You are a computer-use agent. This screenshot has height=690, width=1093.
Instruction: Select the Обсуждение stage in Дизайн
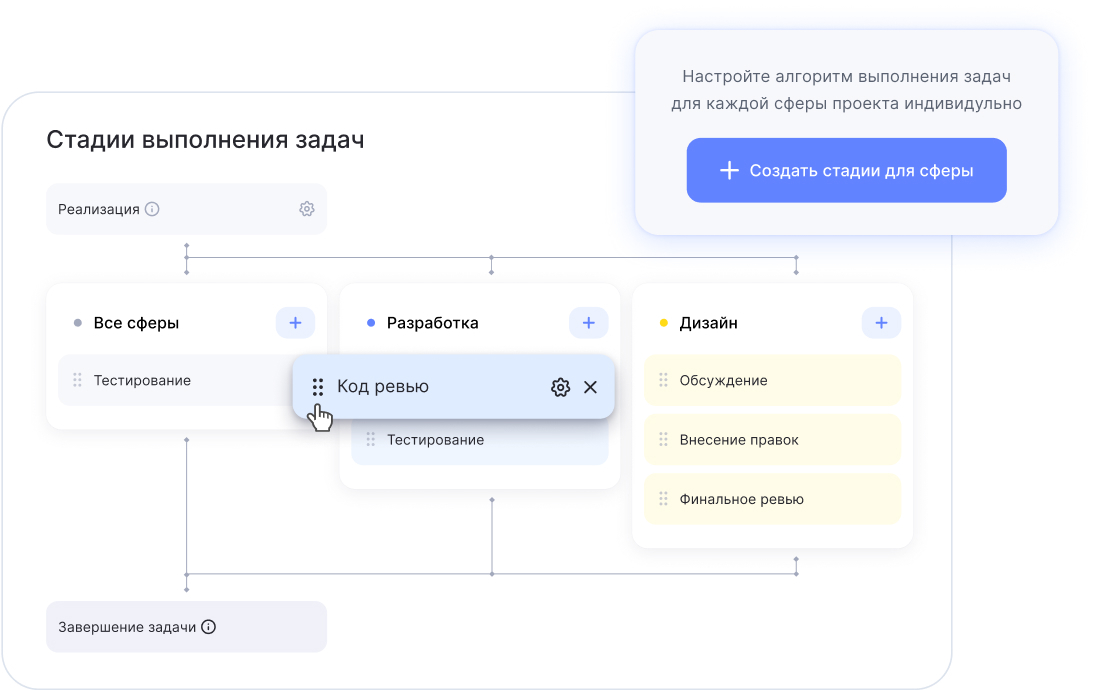[772, 381]
